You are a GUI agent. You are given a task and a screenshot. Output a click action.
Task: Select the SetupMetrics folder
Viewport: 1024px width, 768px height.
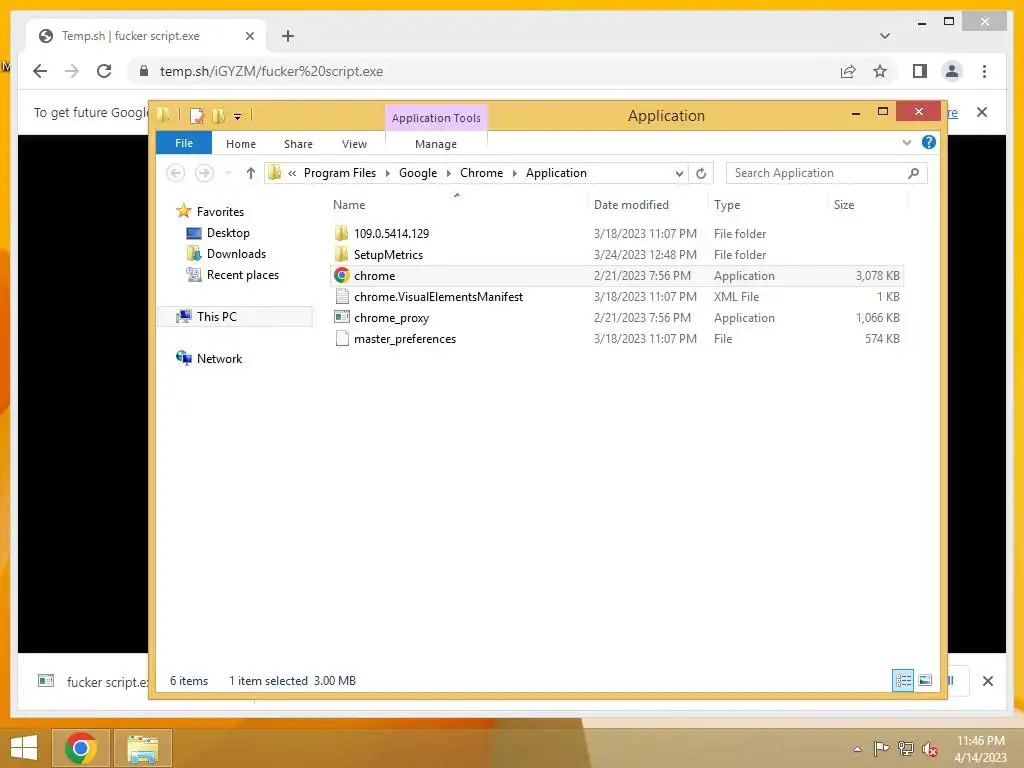click(616, 255)
